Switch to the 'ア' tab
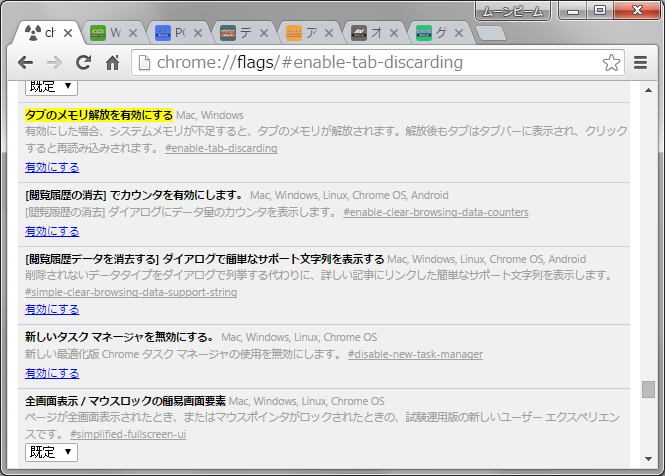This screenshot has width=665, height=476. point(309,33)
